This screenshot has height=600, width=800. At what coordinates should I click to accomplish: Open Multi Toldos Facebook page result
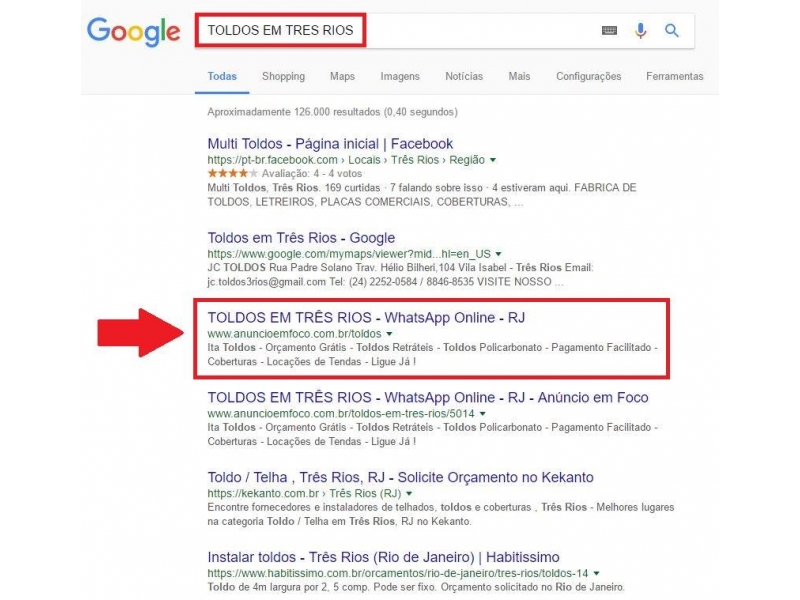click(330, 143)
